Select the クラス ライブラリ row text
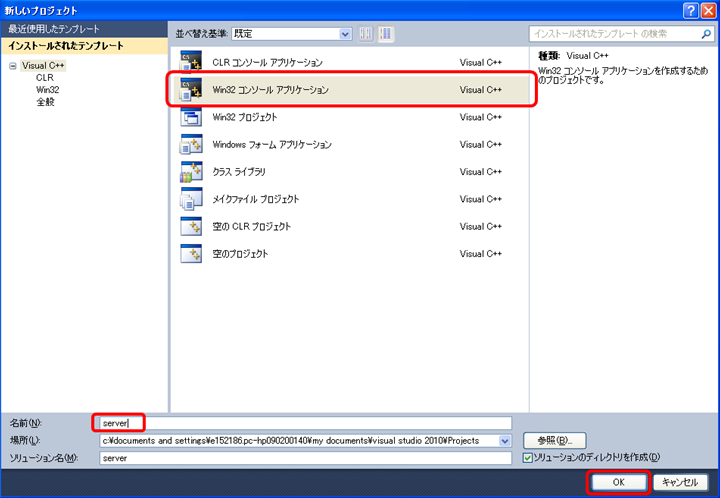Viewport: 720px width, 498px height. (x=239, y=172)
